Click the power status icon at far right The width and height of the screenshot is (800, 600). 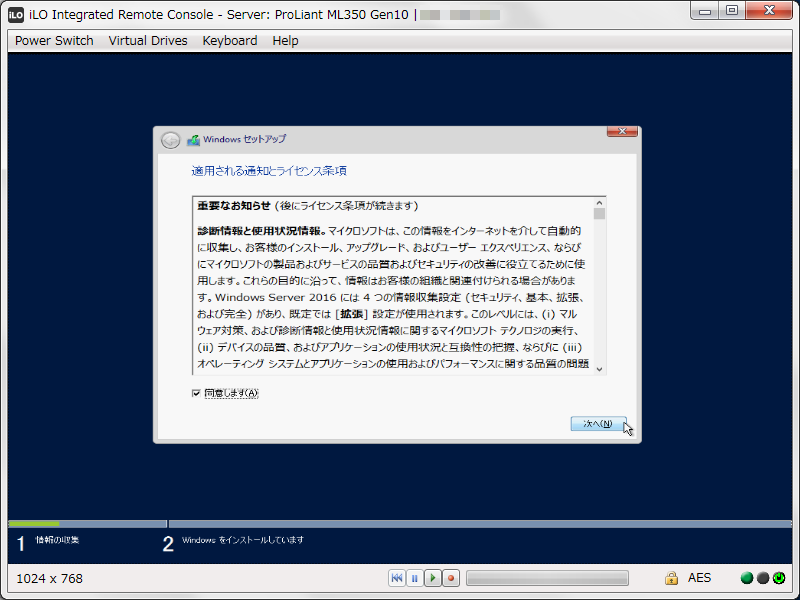tap(779, 577)
